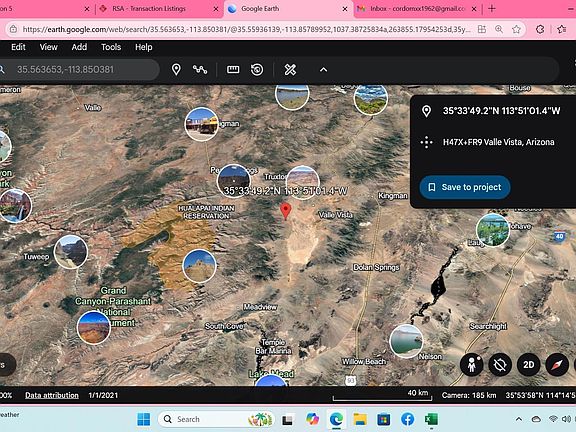Open Task View on the taskbar
576x432 pixels.
(287, 419)
